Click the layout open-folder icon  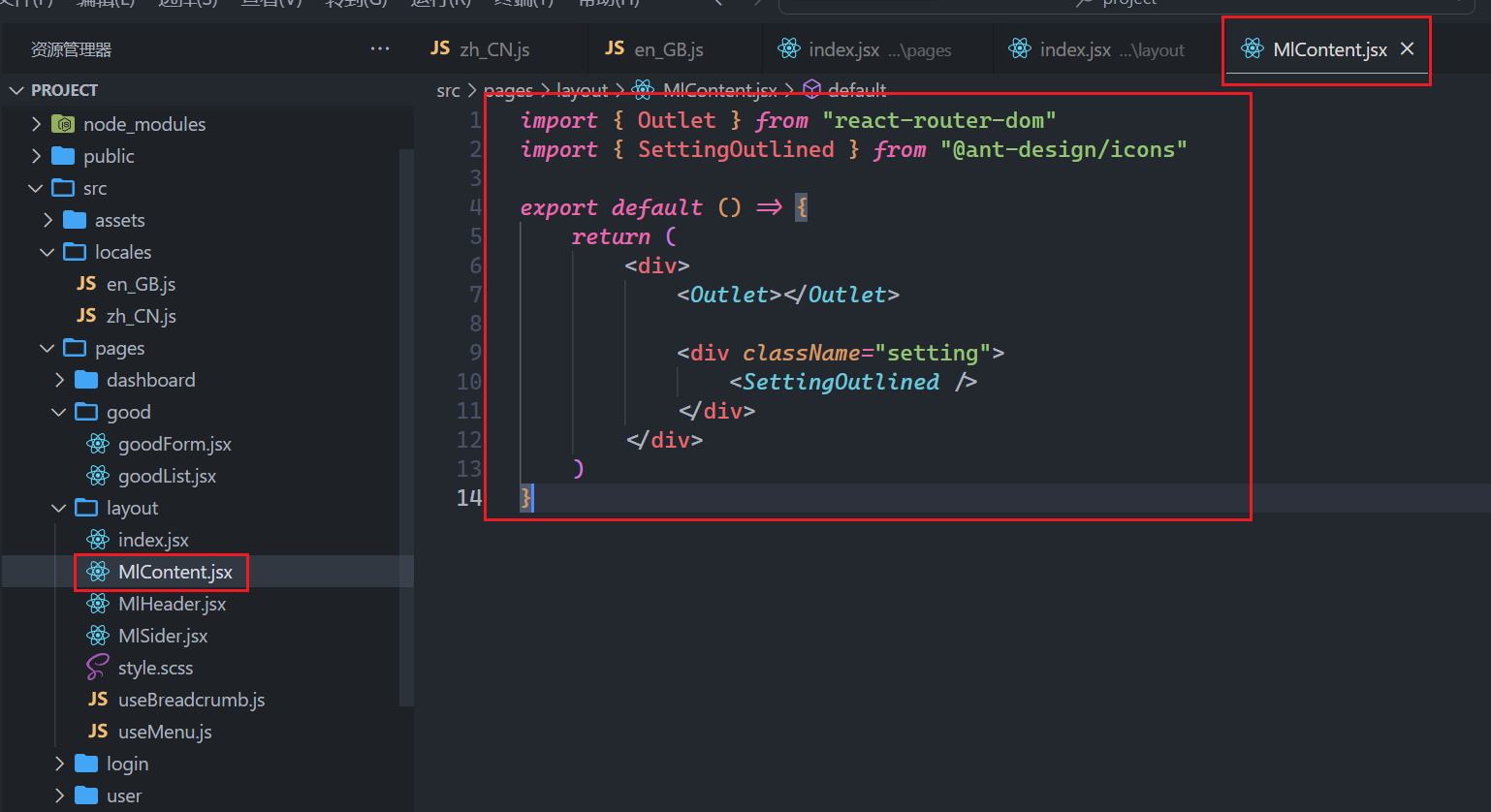point(86,508)
